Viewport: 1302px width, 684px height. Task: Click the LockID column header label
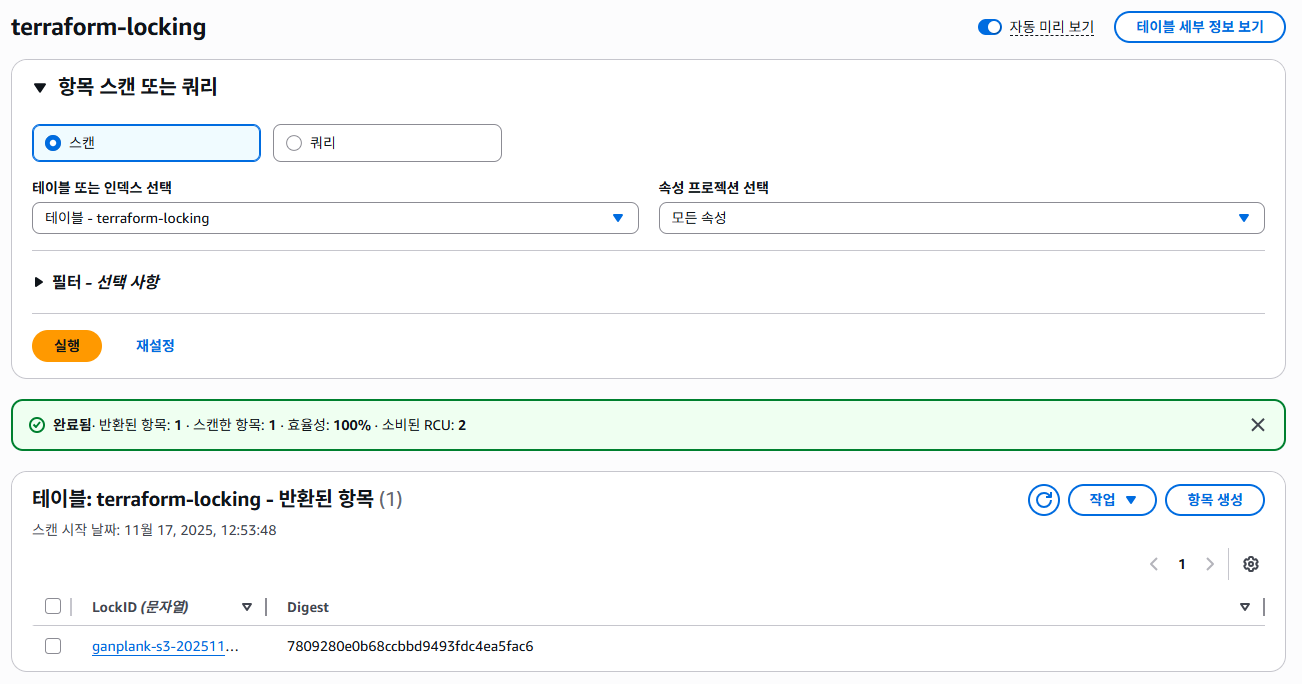click(140, 607)
